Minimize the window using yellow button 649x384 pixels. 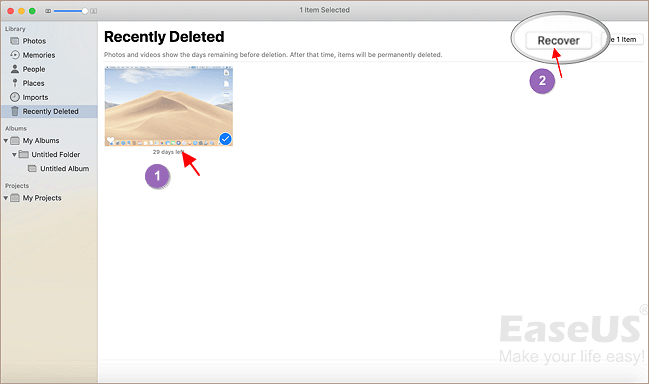22,11
